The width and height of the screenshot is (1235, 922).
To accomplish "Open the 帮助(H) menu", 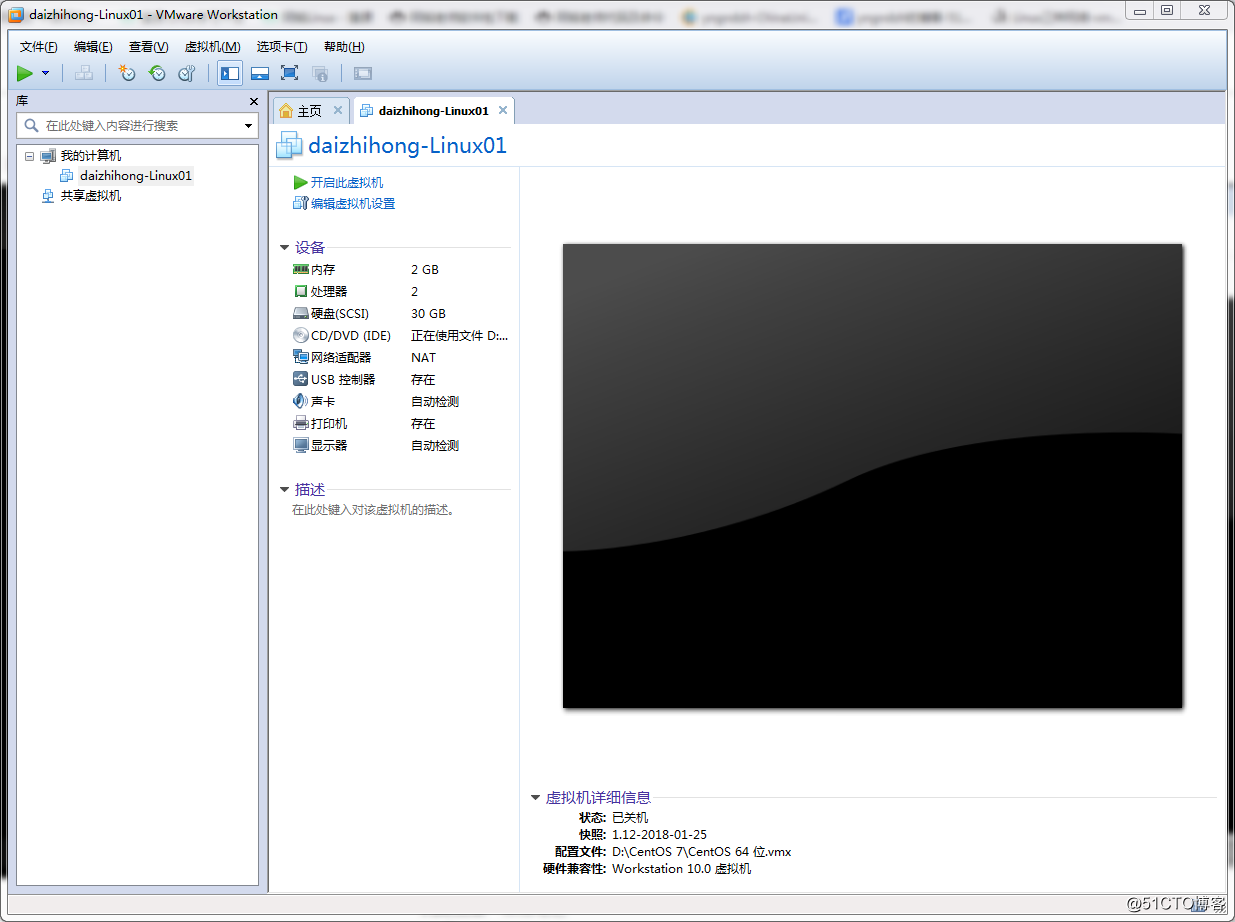I will click(x=344, y=47).
